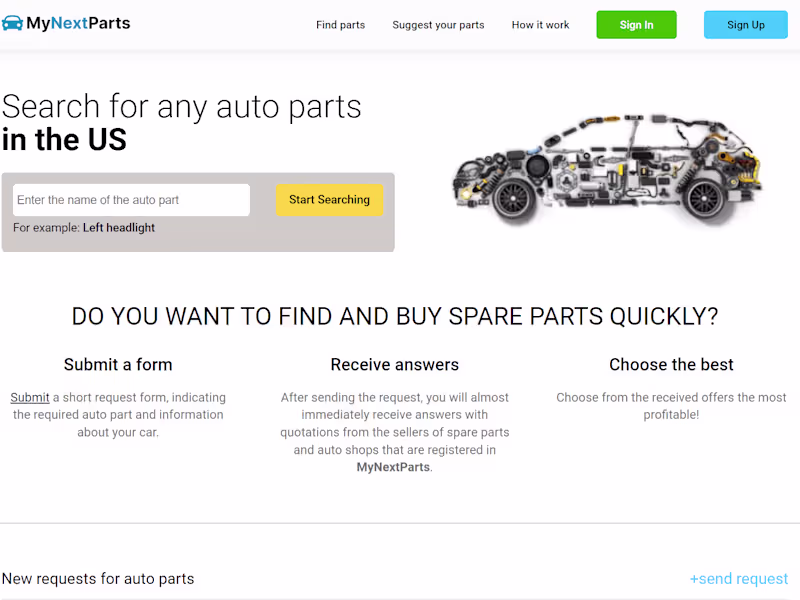
Task: Focus the auto part name input field
Action: pyautogui.click(x=131, y=200)
